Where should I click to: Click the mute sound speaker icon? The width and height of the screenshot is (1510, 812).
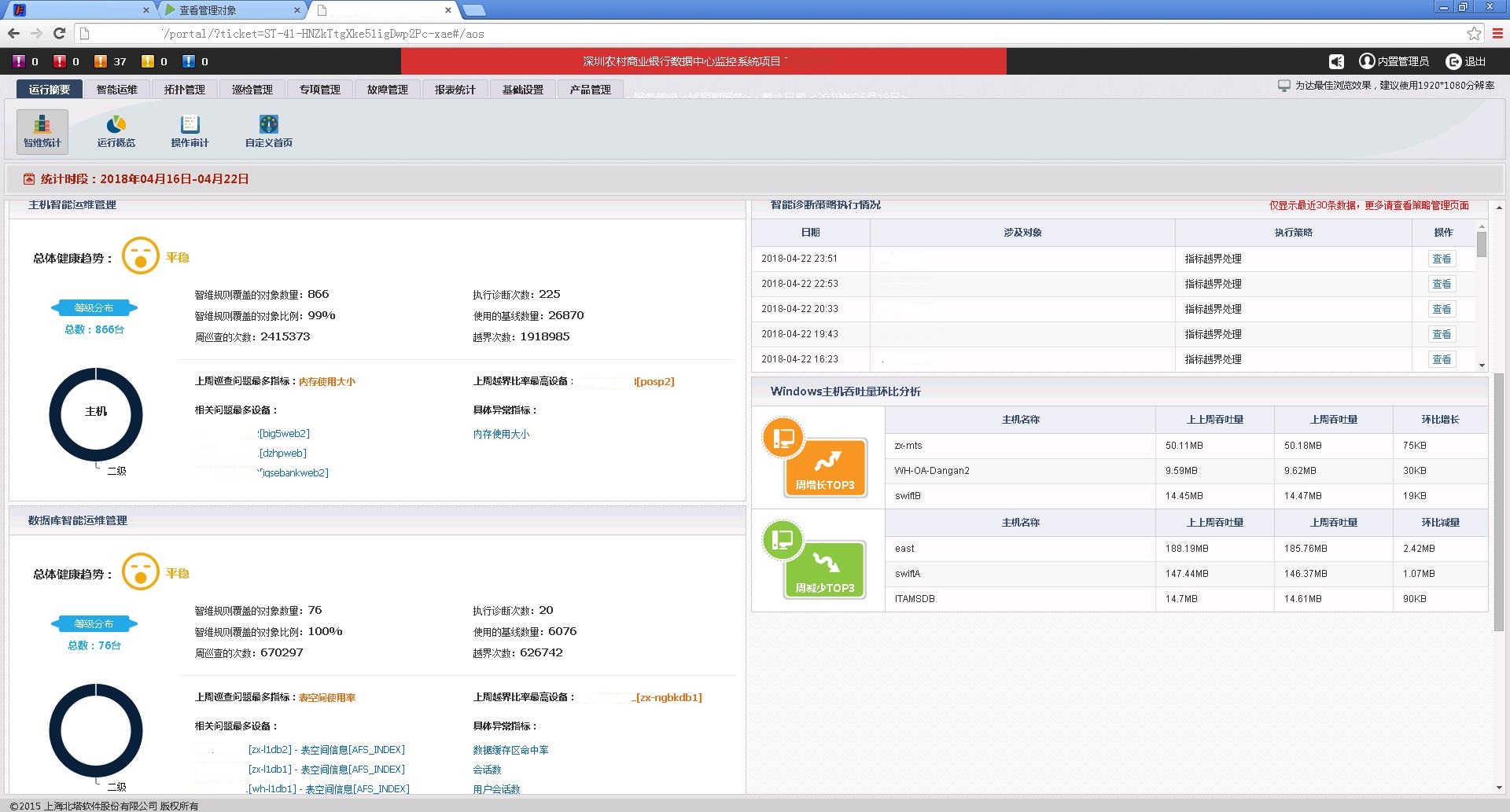pos(1336,61)
